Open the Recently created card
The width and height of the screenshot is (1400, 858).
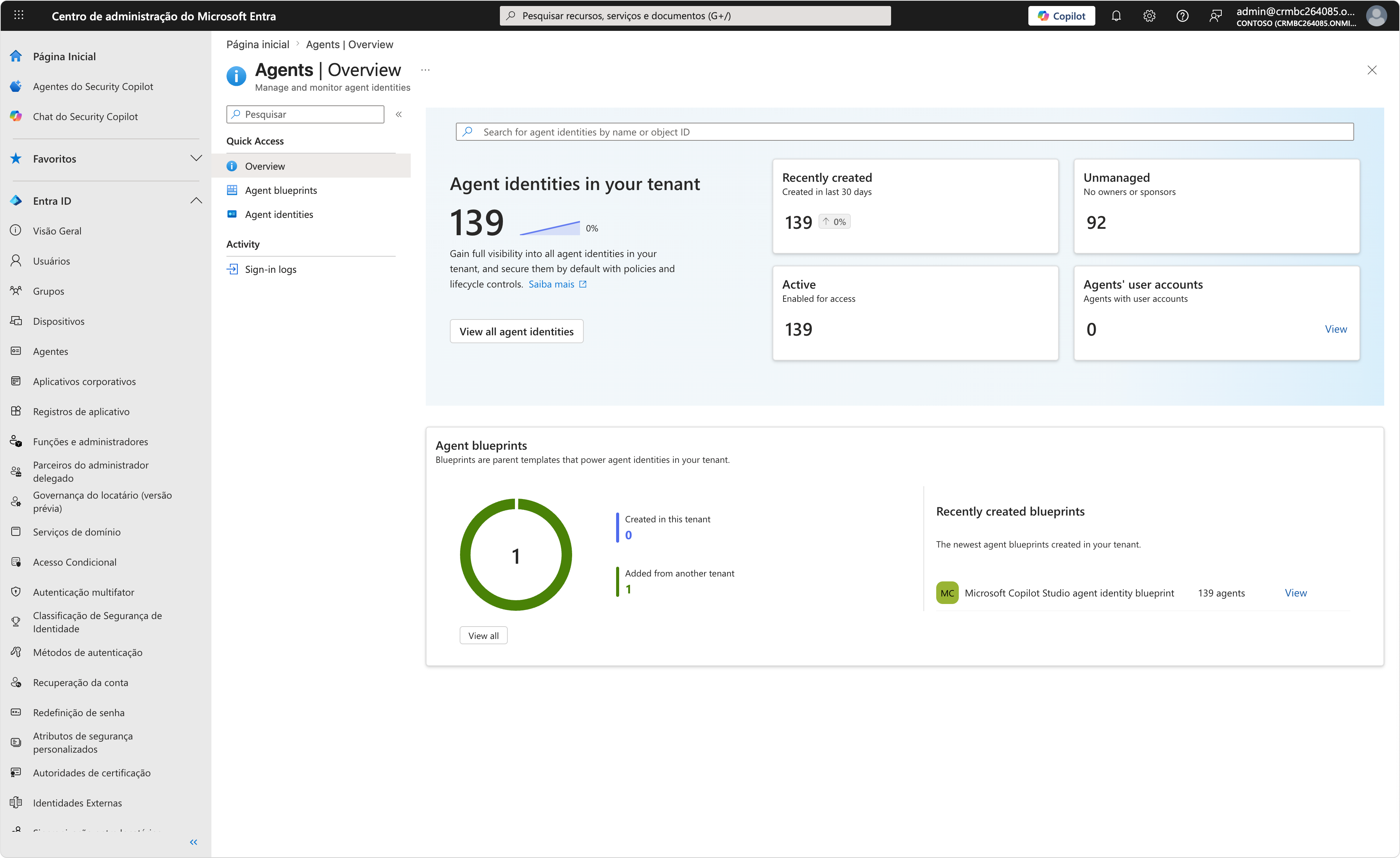click(915, 206)
